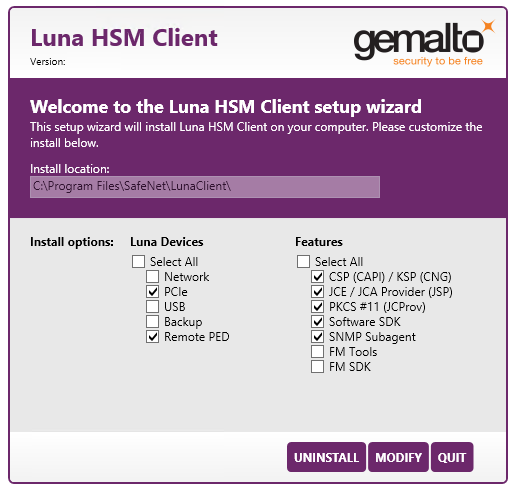Enable the Network device checkbox
This screenshot has width=516, height=492.
coord(153,277)
